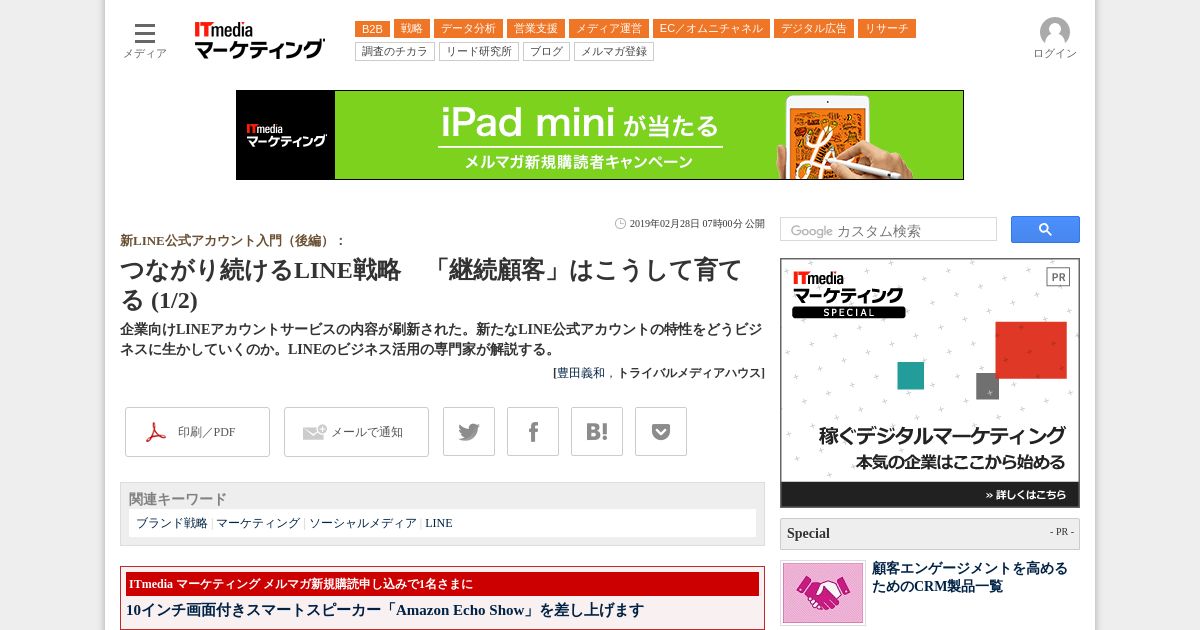
Task: Save article with the Pocket icon
Action: 661,432
